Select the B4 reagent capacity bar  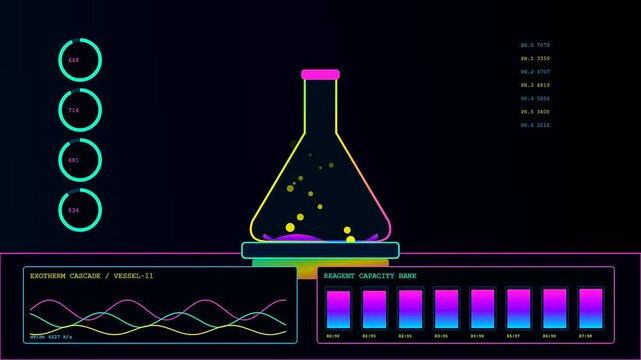(482, 309)
